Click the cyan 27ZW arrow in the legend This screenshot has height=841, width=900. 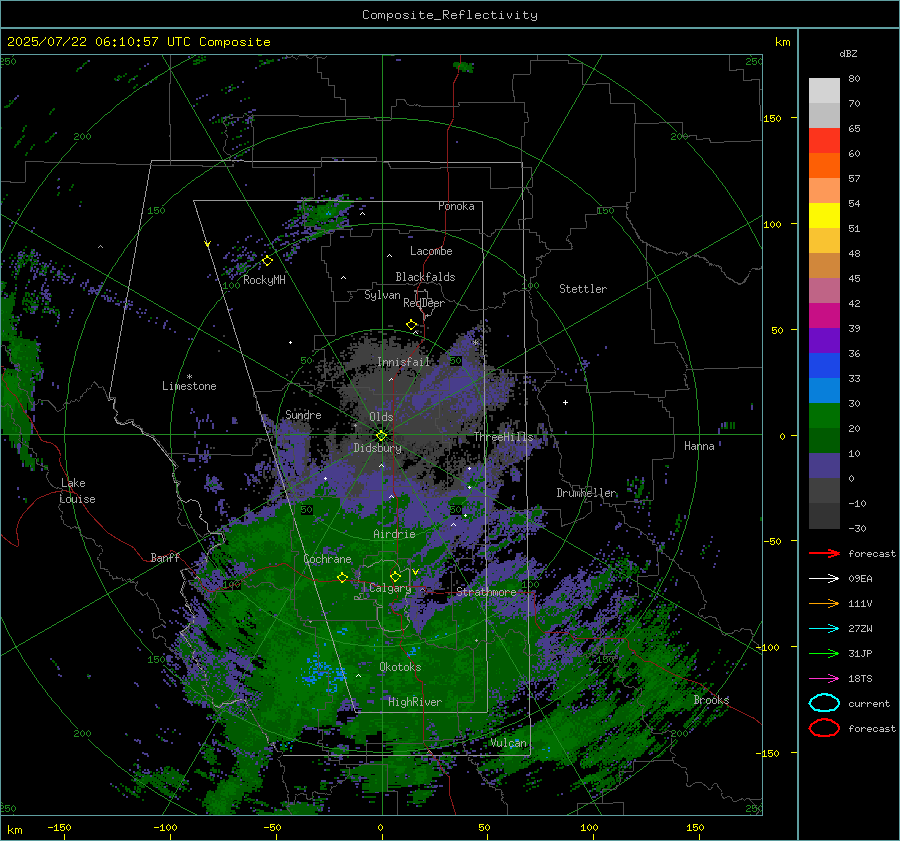[x=824, y=629]
